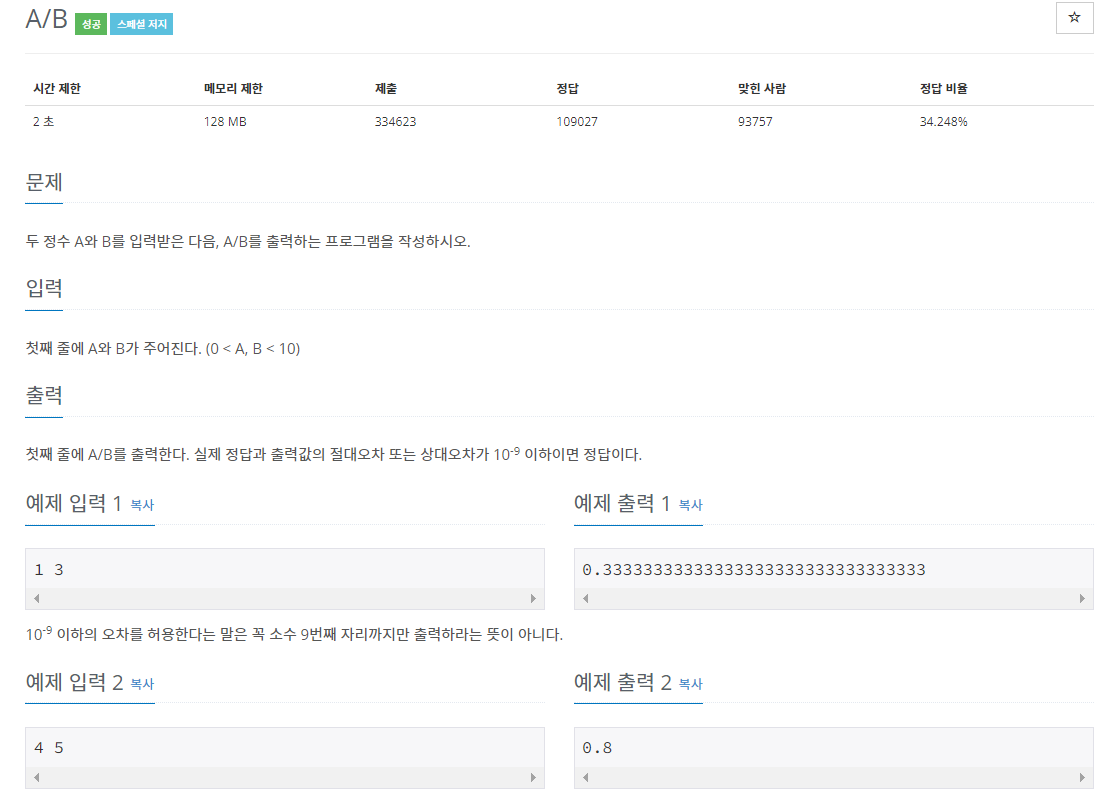This screenshot has height=795, width=1114.
Task: Click left scroll arrow of sample output 2
Action: (x=585, y=777)
